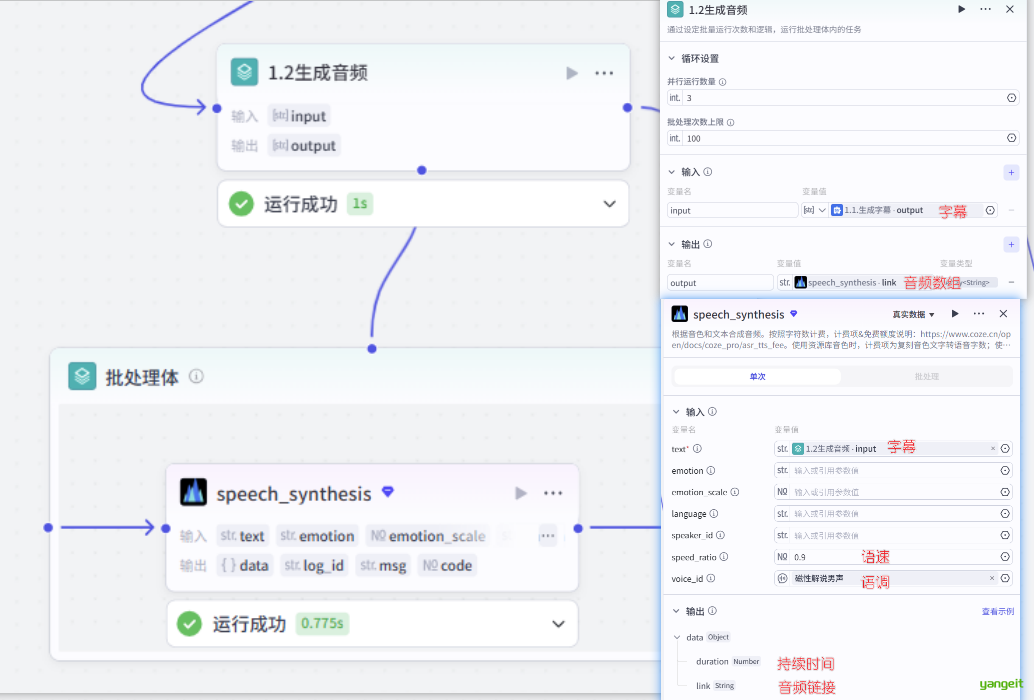Select the 单次 tab
The image size is (1034, 700).
click(758, 377)
